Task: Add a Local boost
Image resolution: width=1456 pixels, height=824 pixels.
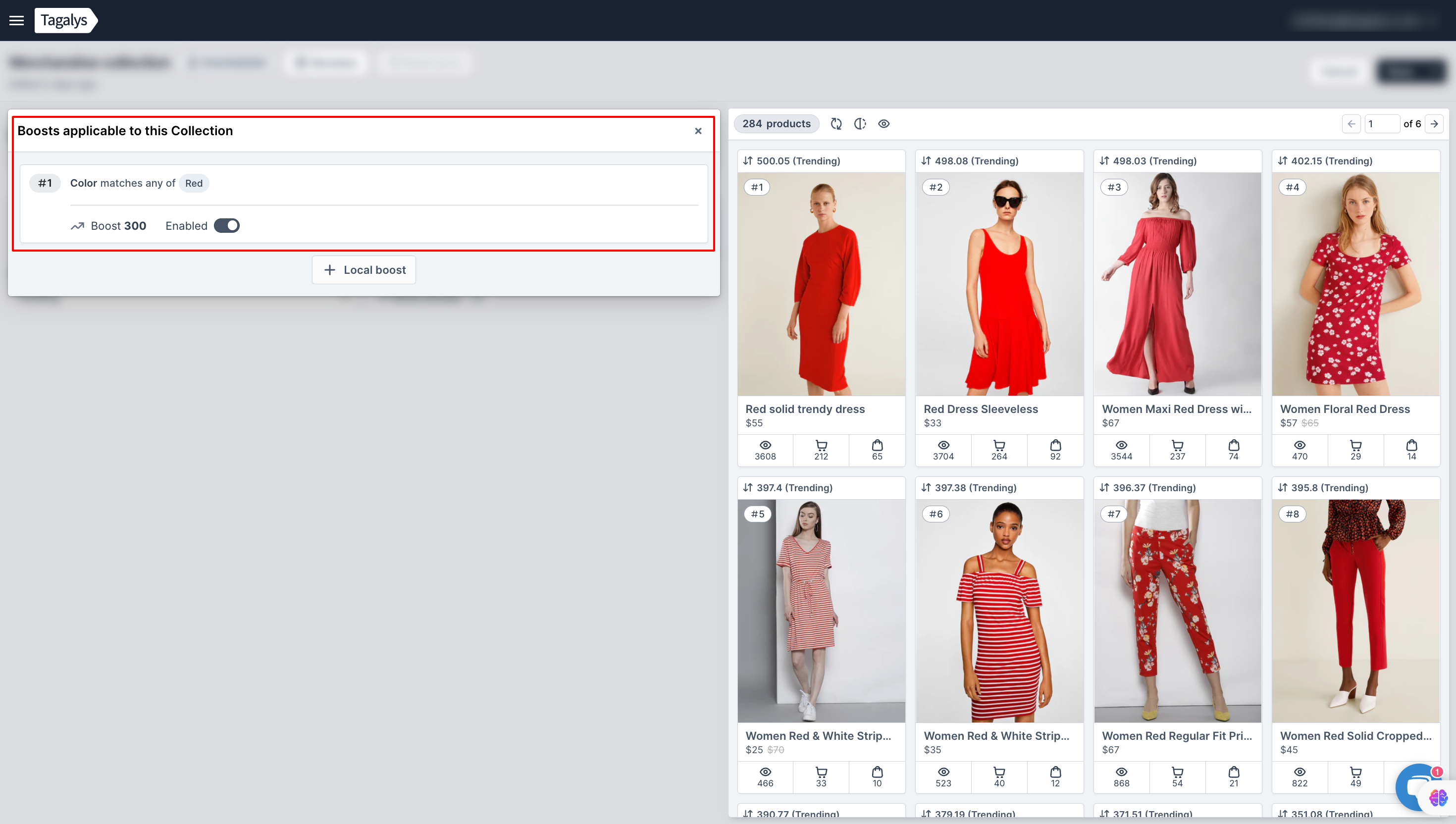Action: 364,270
